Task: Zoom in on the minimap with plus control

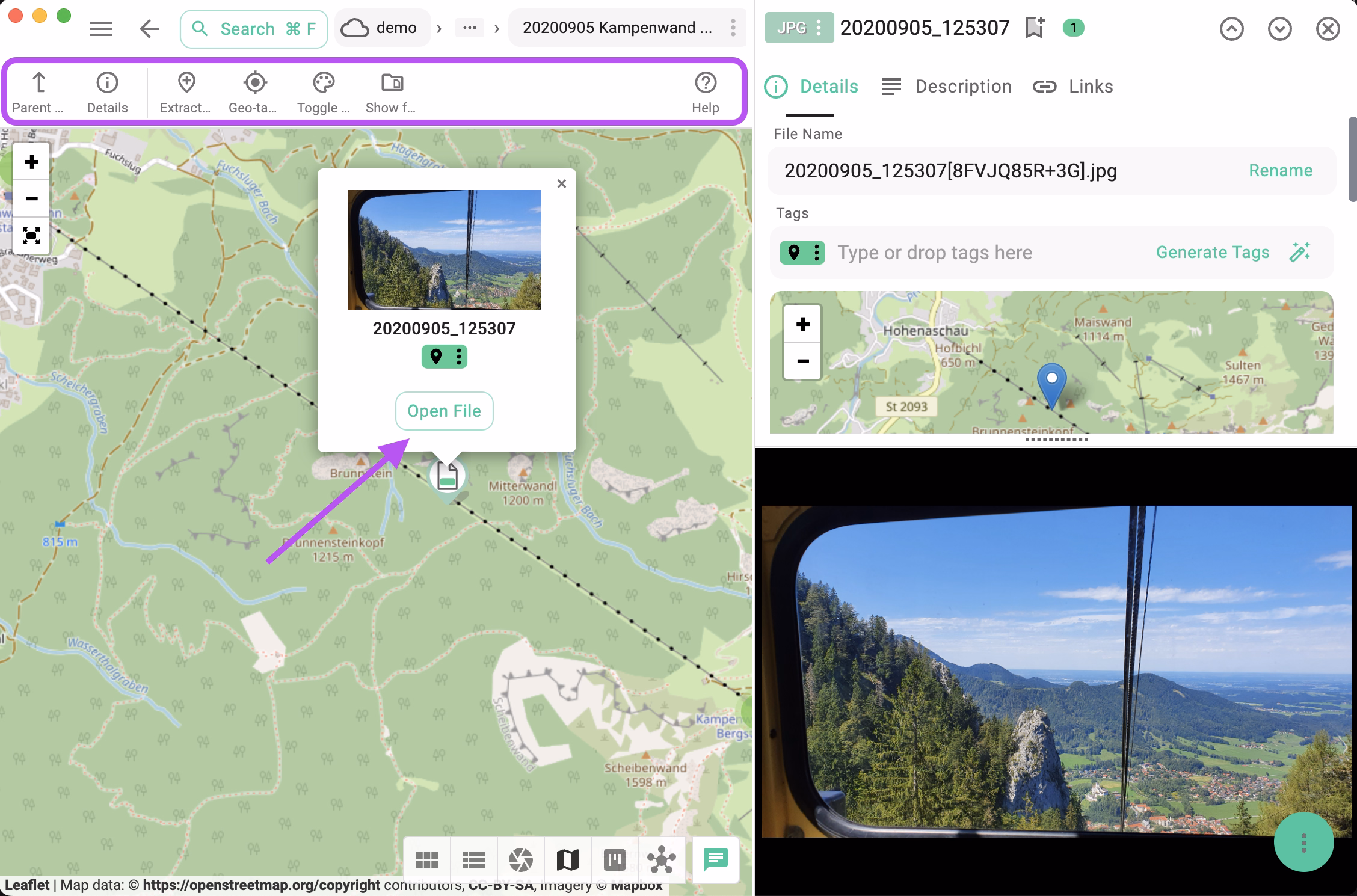Action: [x=802, y=324]
